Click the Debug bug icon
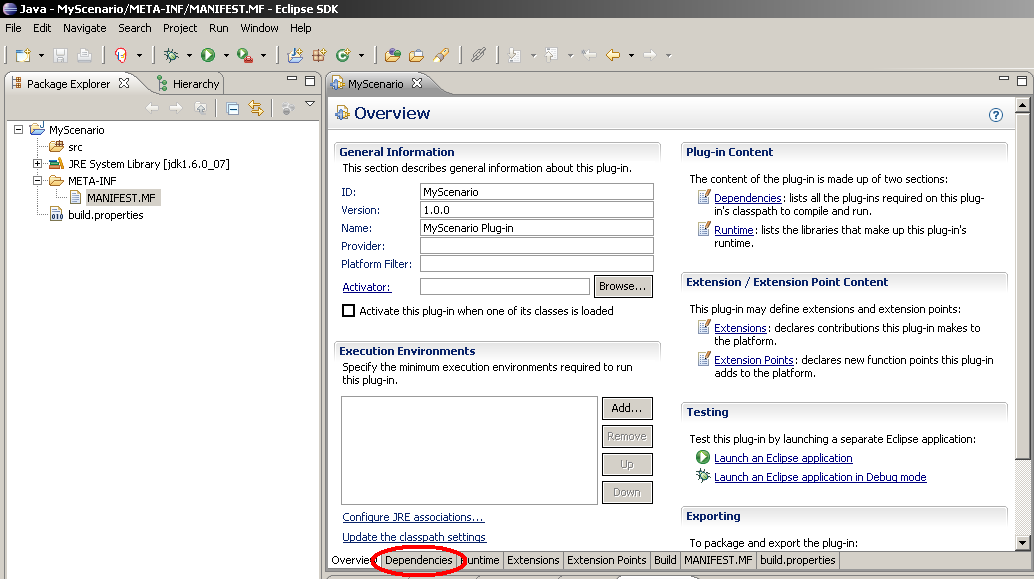Image resolution: width=1034 pixels, height=579 pixels. [171, 55]
